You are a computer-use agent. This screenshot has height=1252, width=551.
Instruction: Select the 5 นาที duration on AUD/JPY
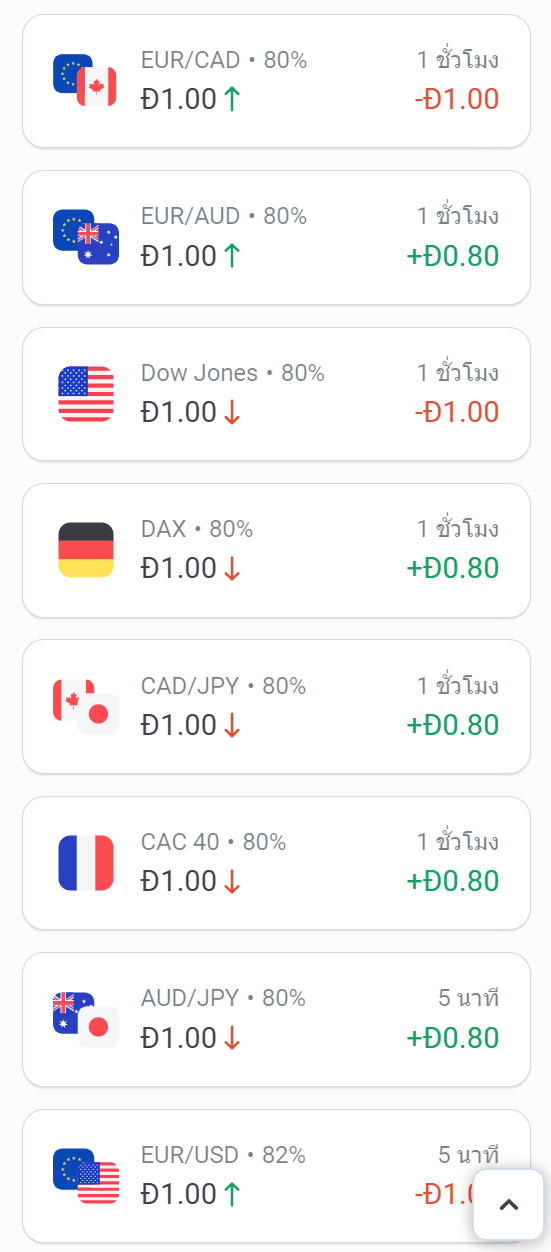pos(468,998)
